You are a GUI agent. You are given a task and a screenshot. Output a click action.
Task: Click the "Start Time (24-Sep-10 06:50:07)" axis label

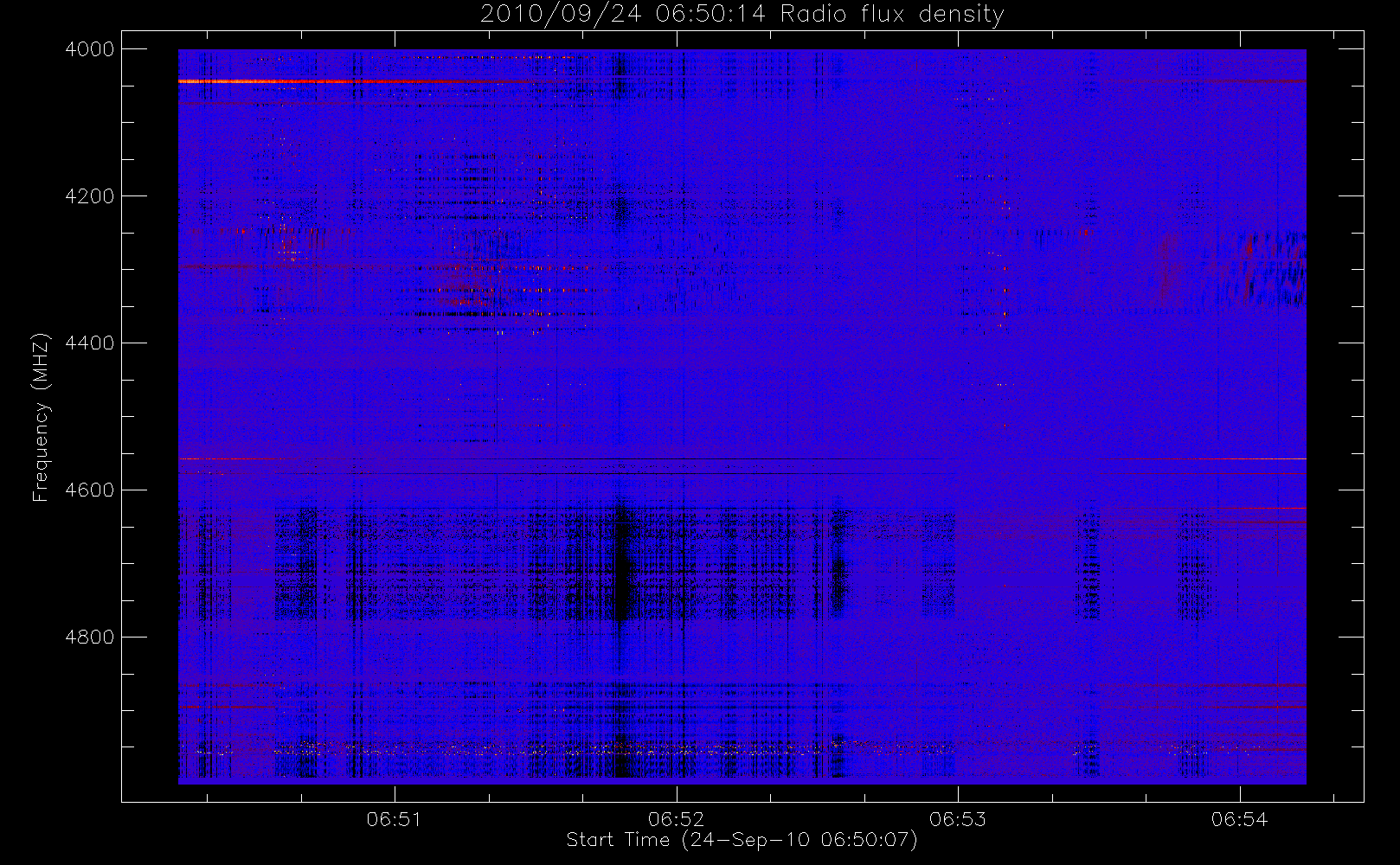click(742, 840)
